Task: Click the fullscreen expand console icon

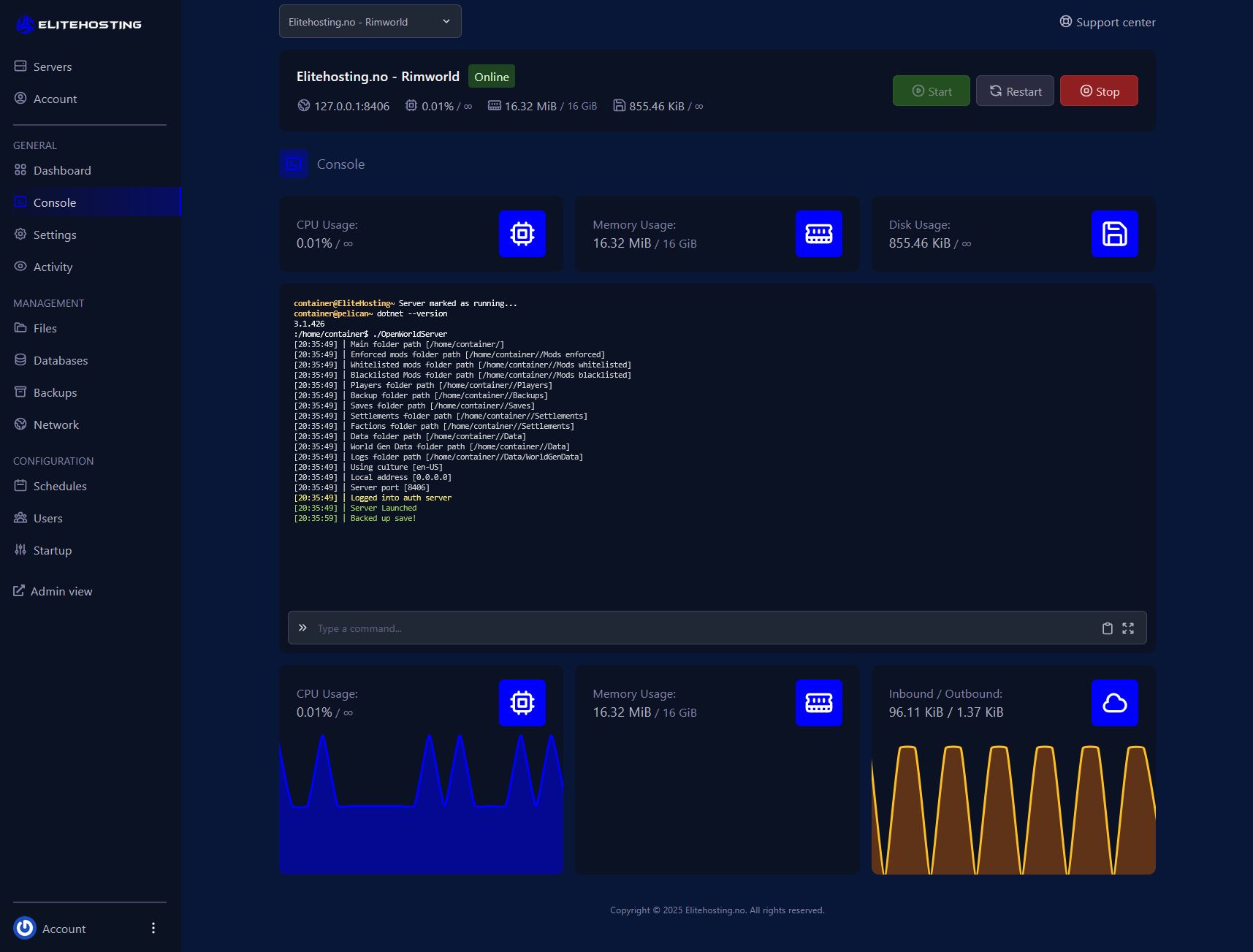Action: point(1128,628)
